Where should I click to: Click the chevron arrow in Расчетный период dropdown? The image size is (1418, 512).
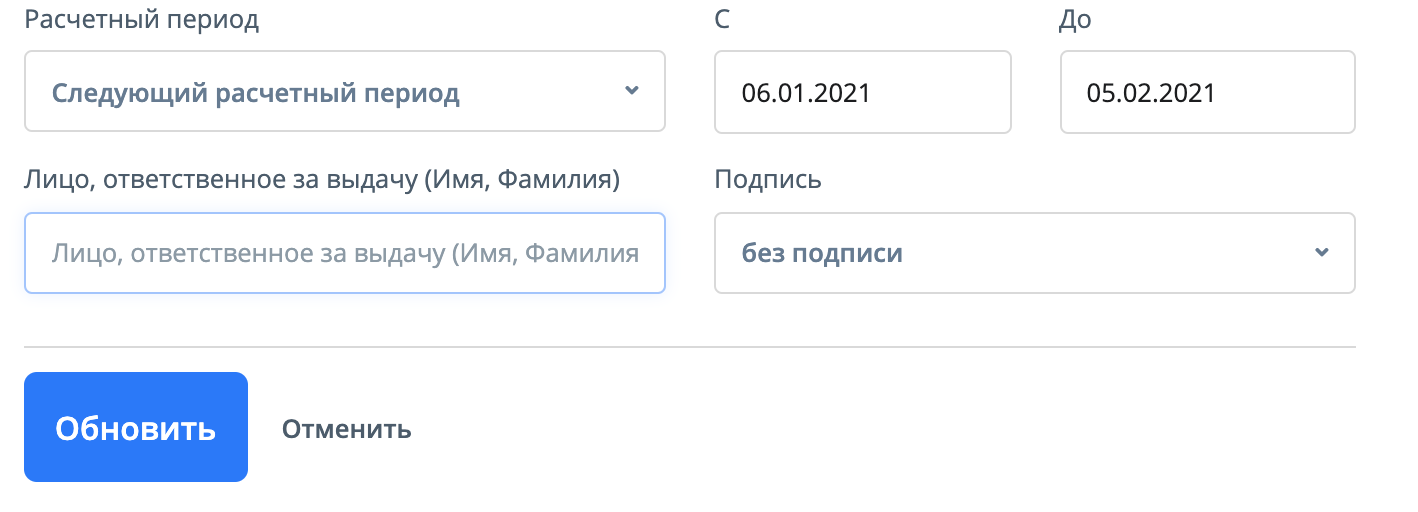point(631,91)
